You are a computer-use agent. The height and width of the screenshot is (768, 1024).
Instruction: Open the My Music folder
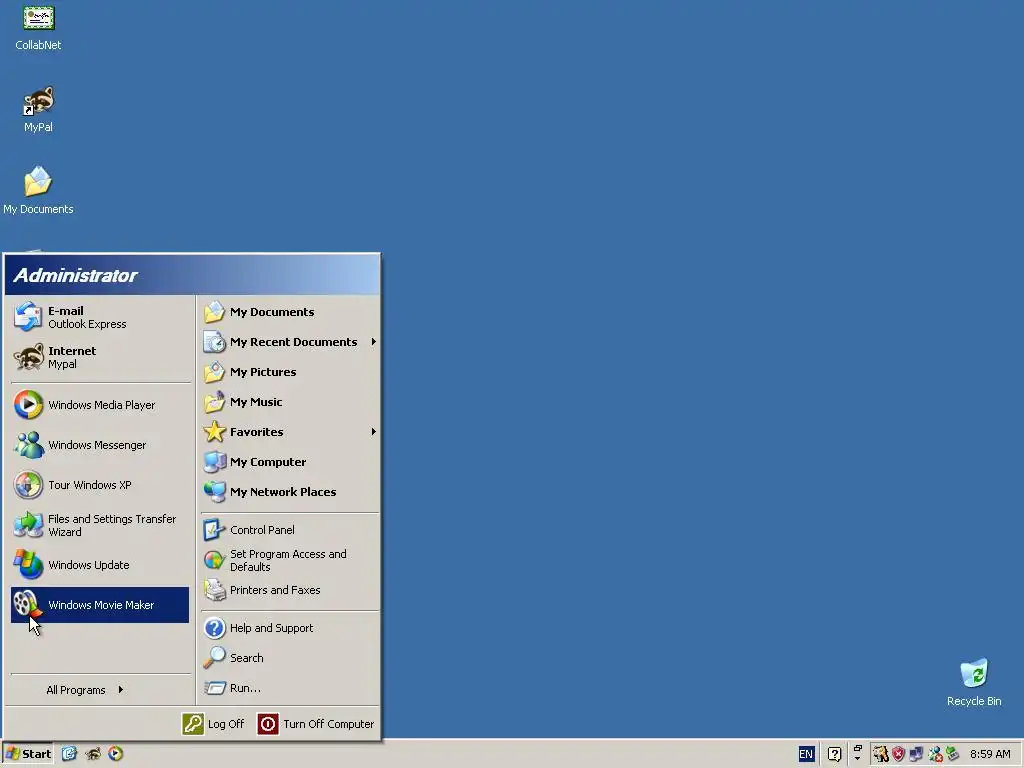(x=290, y=402)
